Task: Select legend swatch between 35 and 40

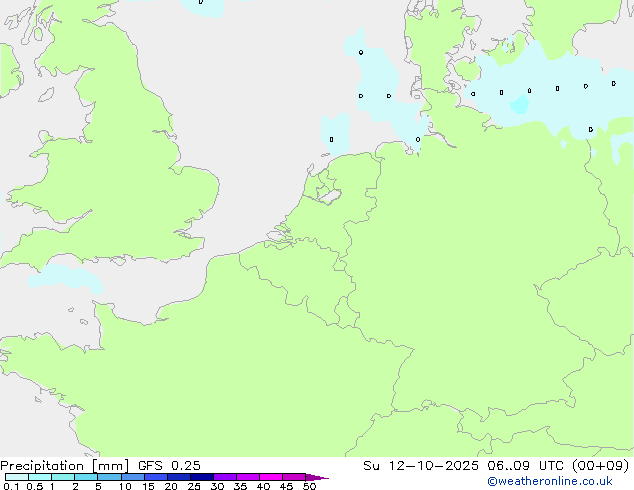Action: tap(248, 477)
